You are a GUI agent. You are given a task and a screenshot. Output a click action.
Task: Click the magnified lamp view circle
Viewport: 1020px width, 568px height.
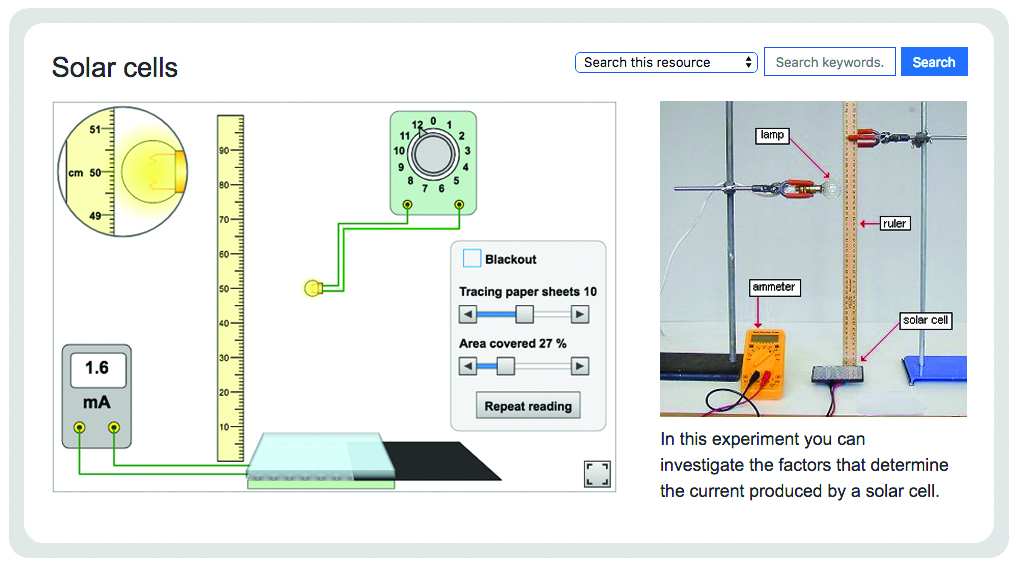[123, 172]
